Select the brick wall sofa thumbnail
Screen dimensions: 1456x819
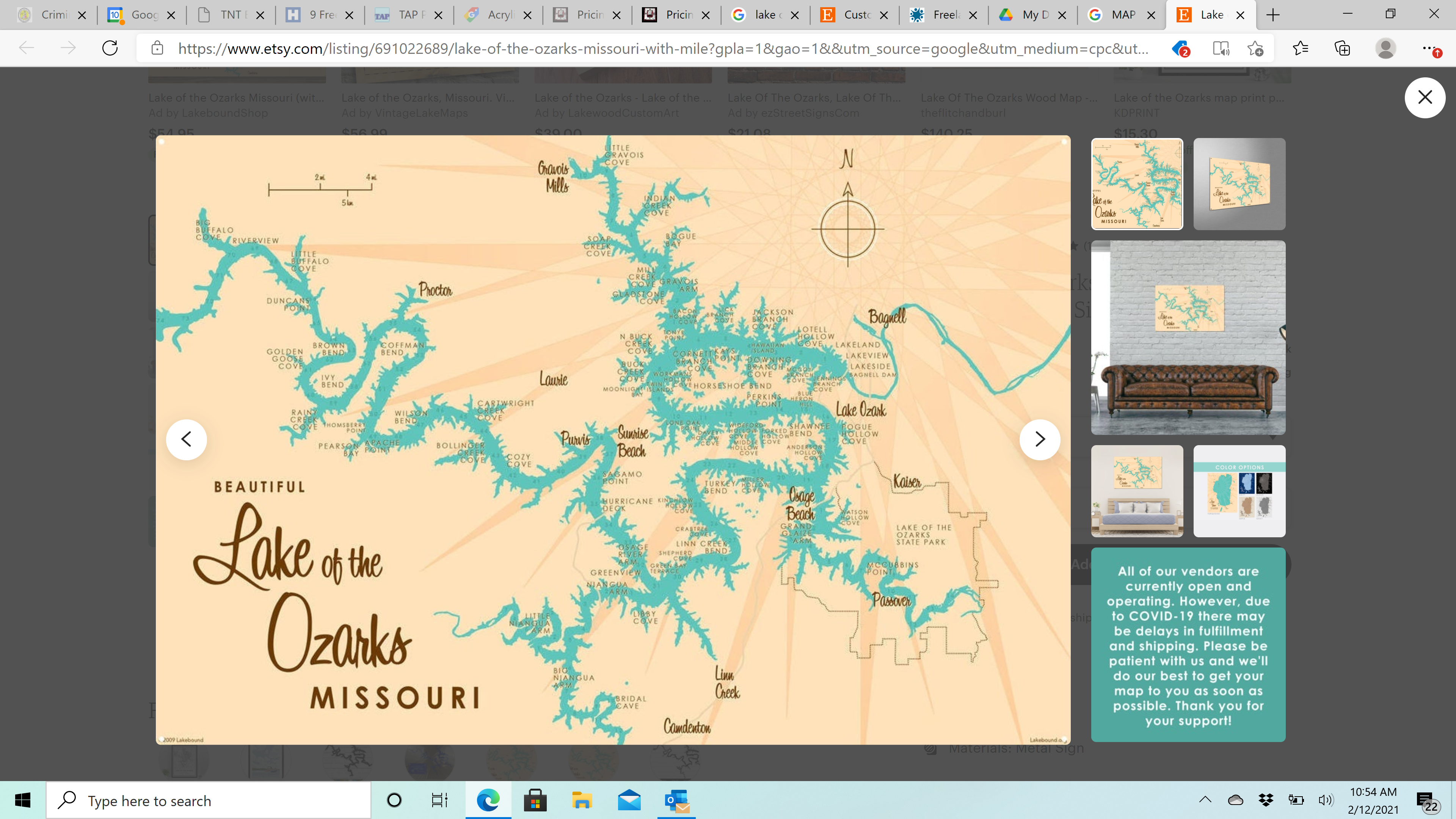click(1188, 337)
